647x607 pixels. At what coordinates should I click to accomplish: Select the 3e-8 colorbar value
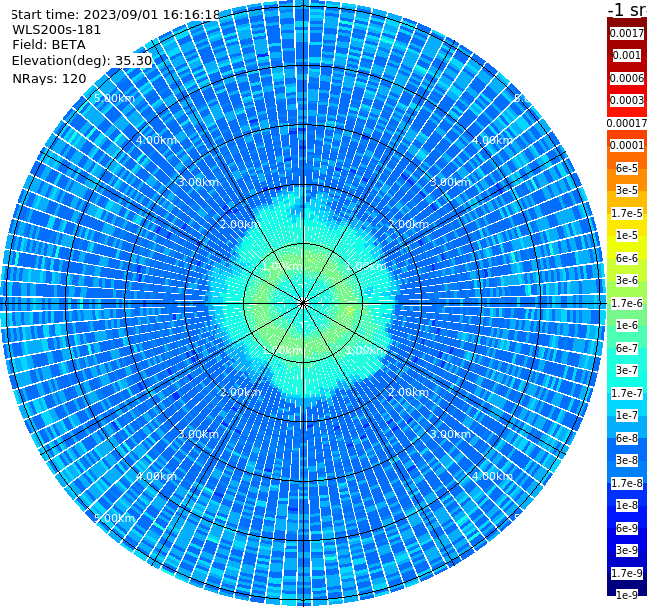pyautogui.click(x=627, y=461)
